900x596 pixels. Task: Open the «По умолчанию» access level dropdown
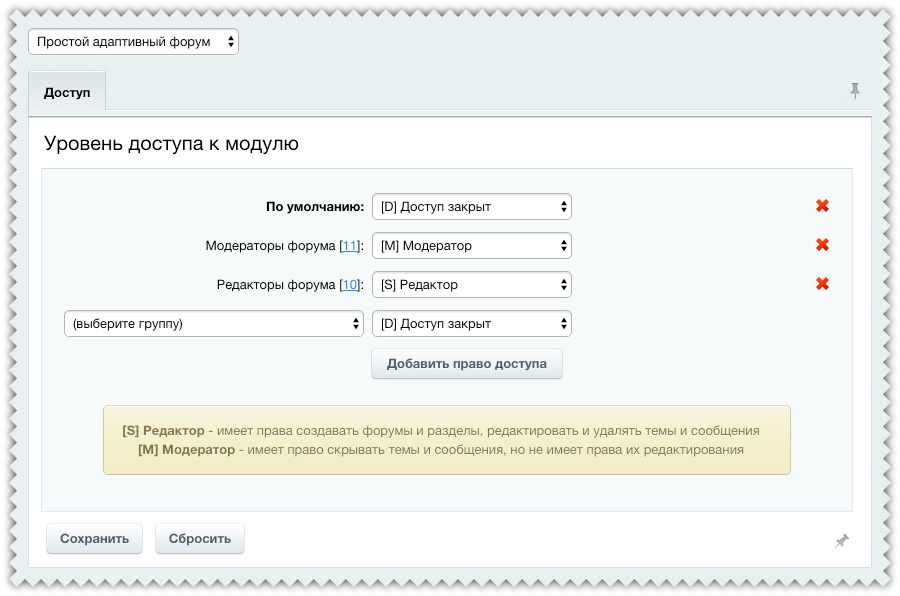click(471, 206)
